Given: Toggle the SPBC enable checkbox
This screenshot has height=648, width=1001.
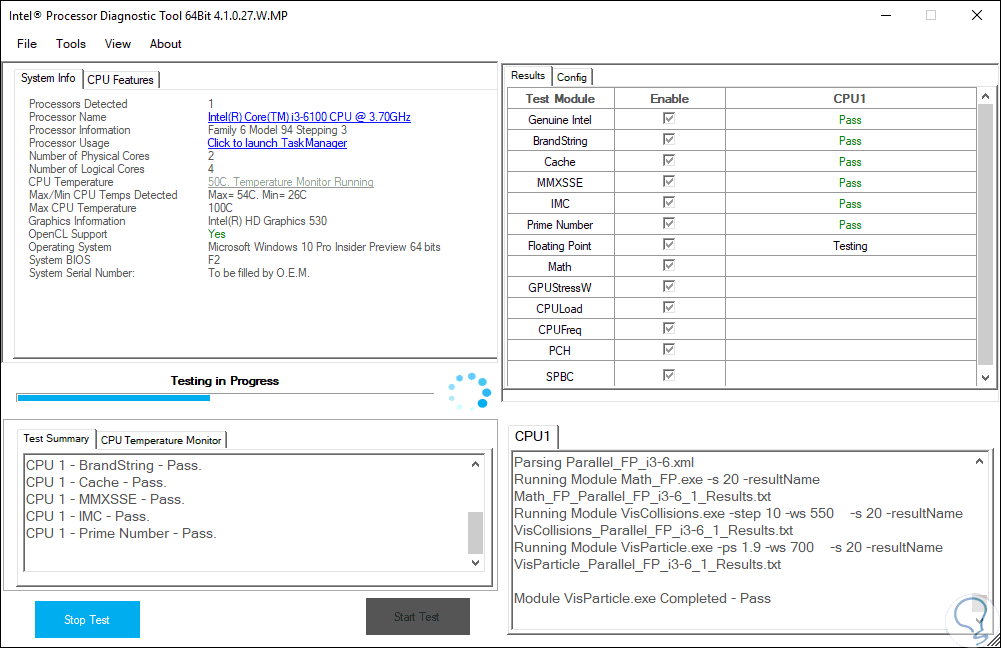Looking at the screenshot, I should pos(669,375).
